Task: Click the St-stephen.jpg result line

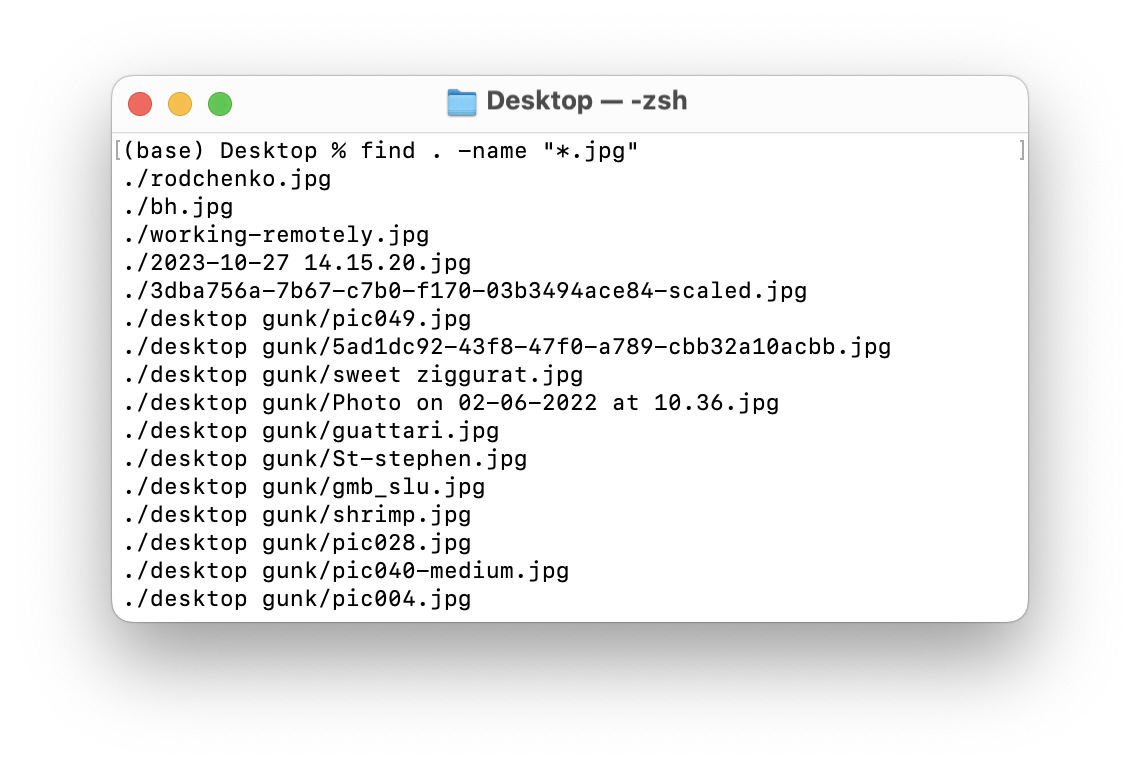Action: pyautogui.click(x=325, y=459)
